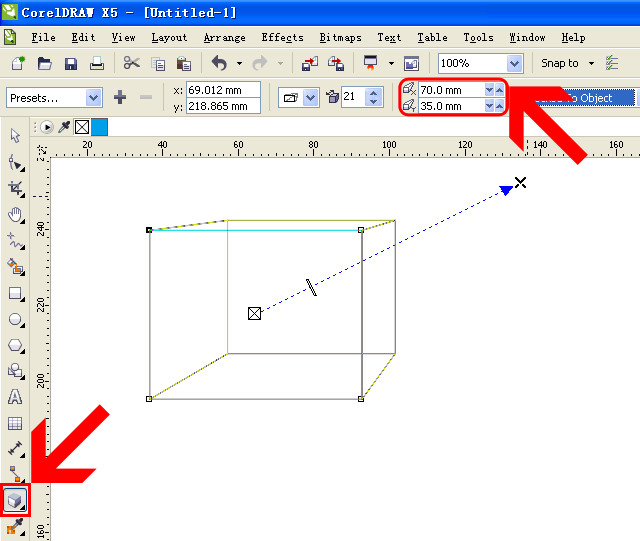Viewport: 640px width, 541px height.
Task: Select the Shape tool
Action: [x=16, y=163]
